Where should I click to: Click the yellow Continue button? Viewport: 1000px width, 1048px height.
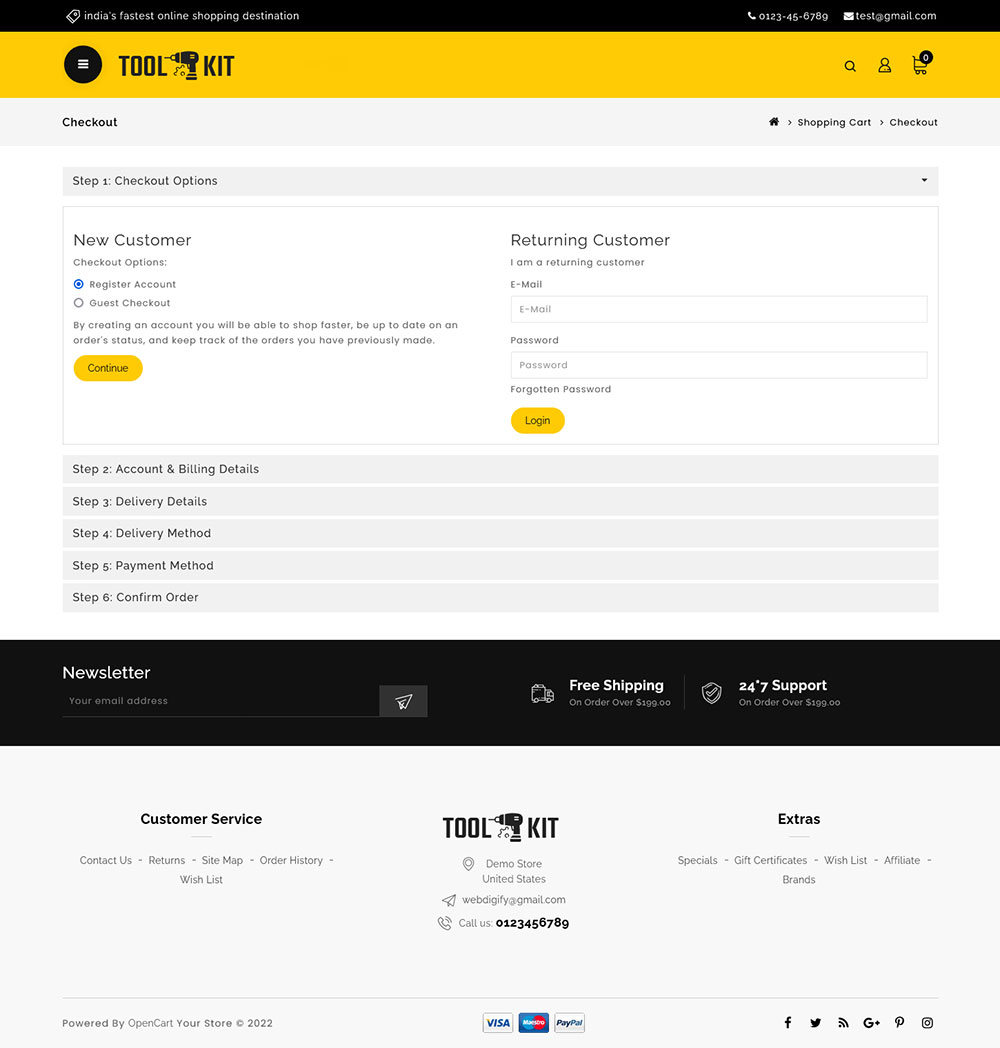pyautogui.click(x=108, y=368)
